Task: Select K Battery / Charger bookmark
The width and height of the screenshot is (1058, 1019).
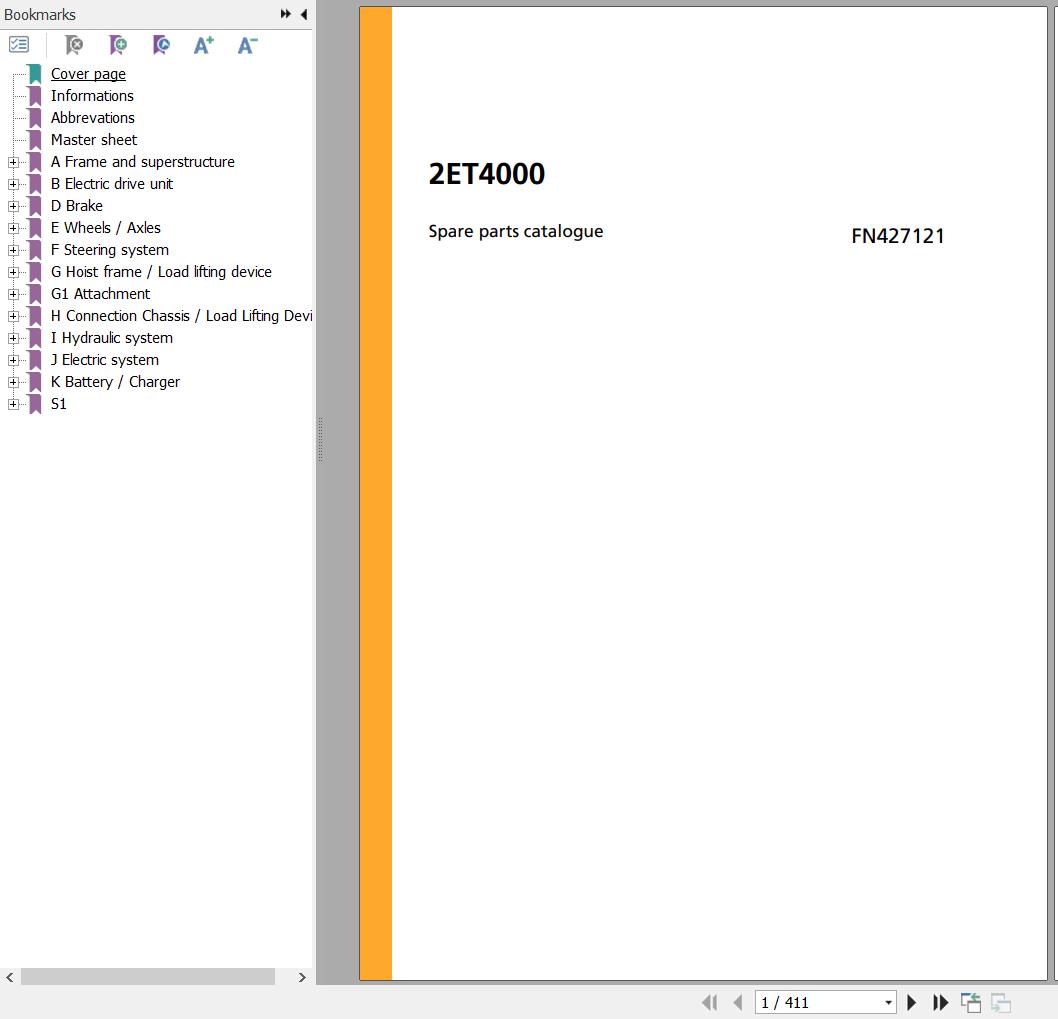Action: [115, 382]
